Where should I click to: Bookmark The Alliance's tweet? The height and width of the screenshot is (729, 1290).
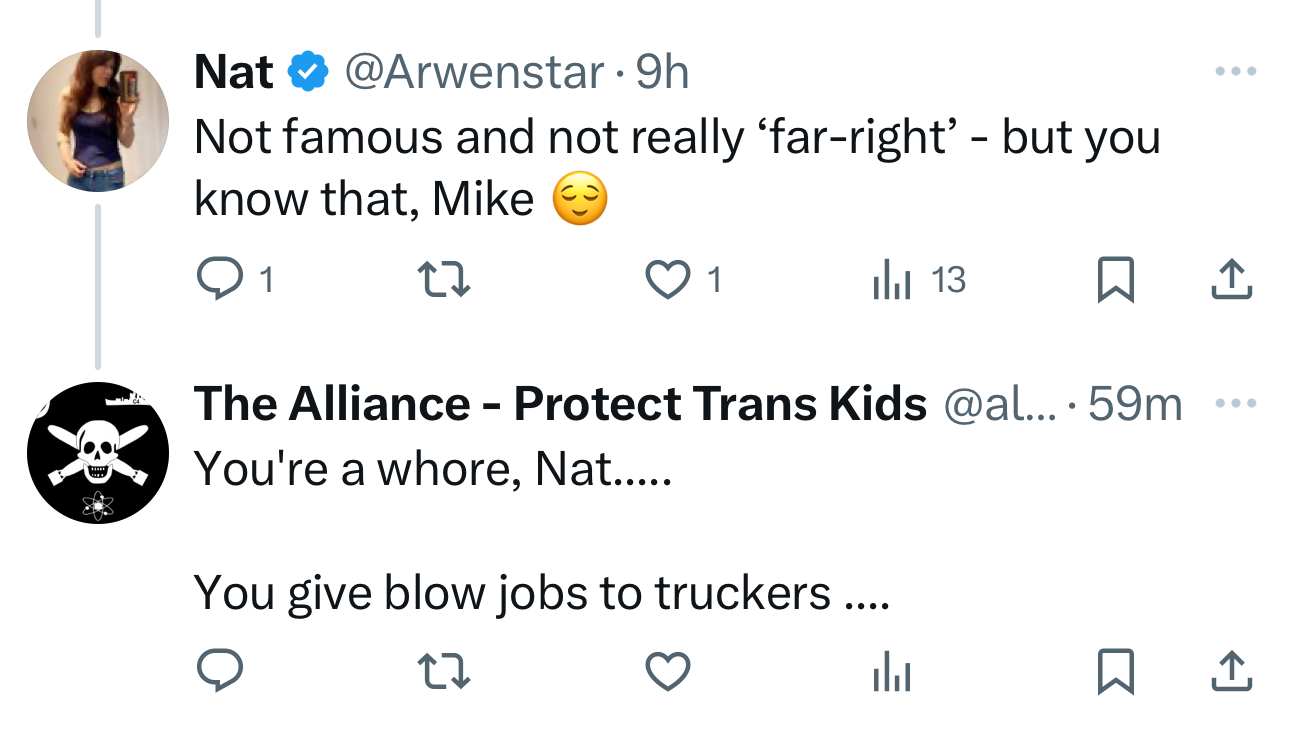click(1115, 671)
